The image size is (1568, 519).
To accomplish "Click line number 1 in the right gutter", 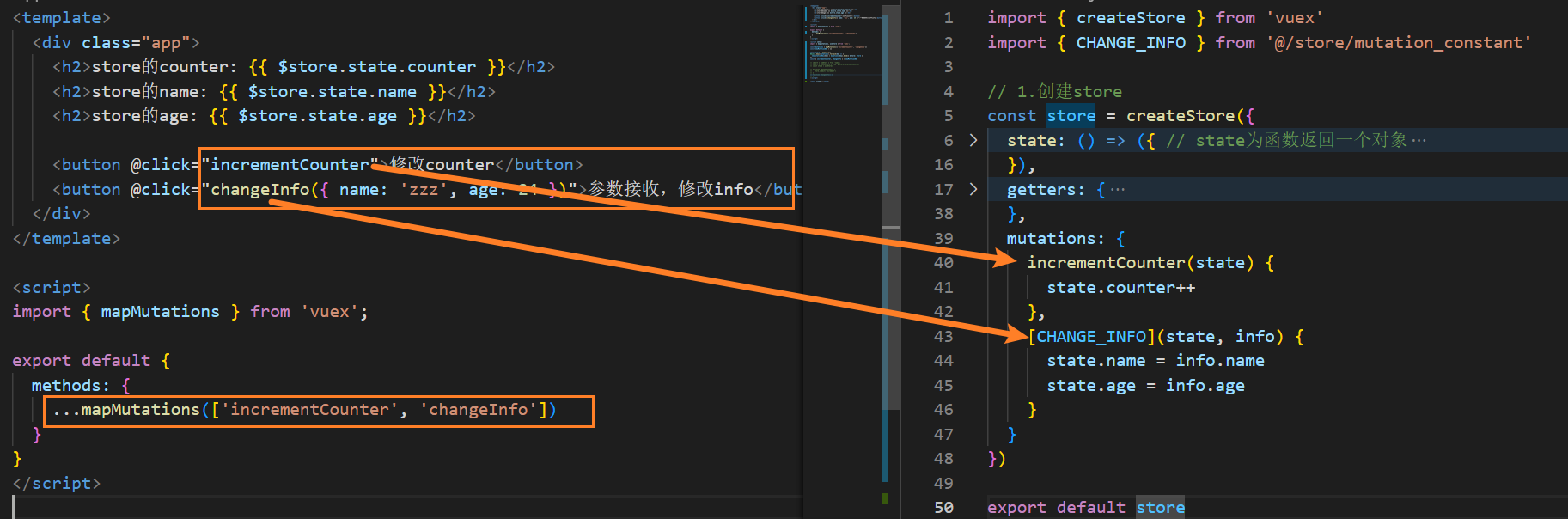I will pos(949,18).
